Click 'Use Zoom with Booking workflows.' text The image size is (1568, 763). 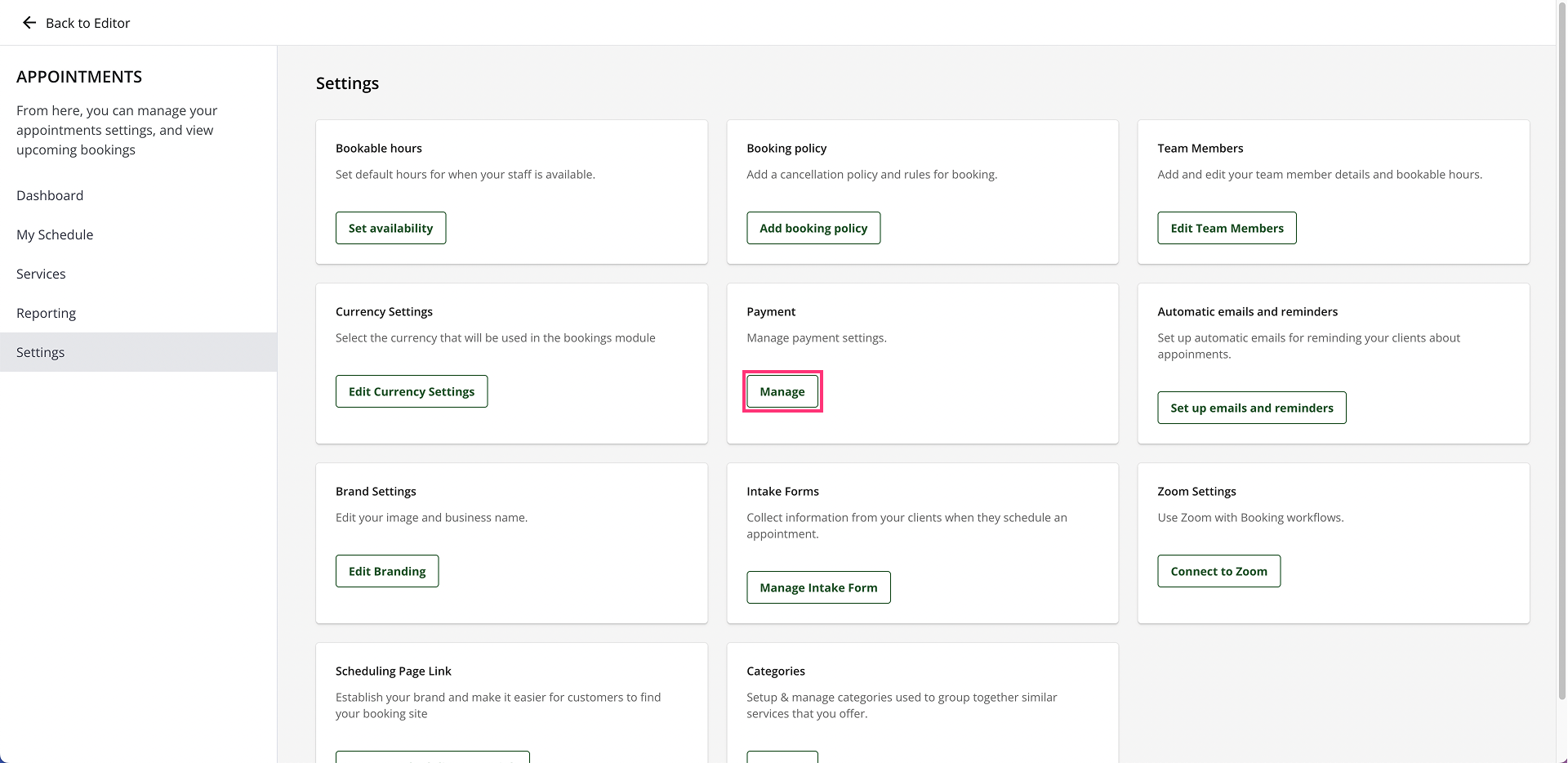tap(1250, 517)
